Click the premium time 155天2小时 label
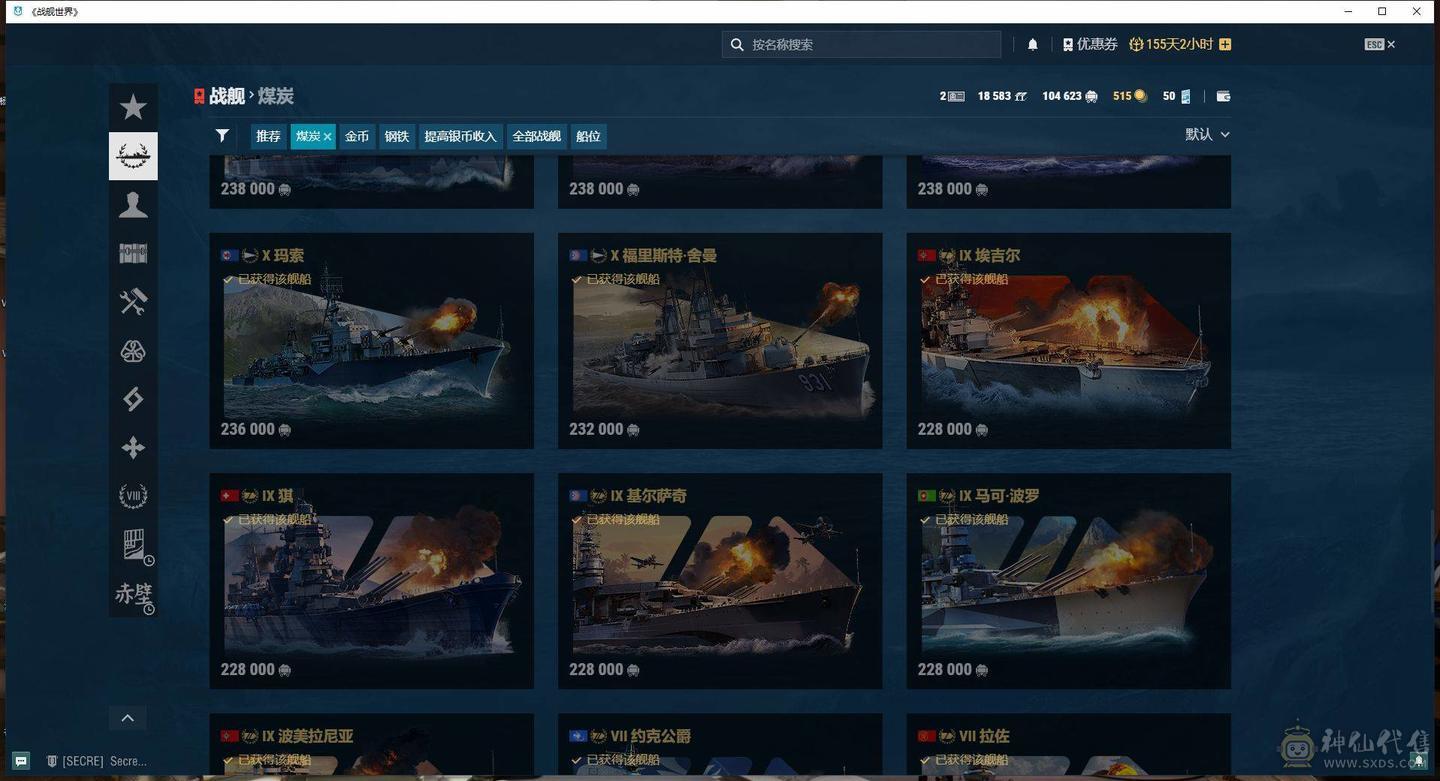The width and height of the screenshot is (1440, 781). [x=1171, y=44]
